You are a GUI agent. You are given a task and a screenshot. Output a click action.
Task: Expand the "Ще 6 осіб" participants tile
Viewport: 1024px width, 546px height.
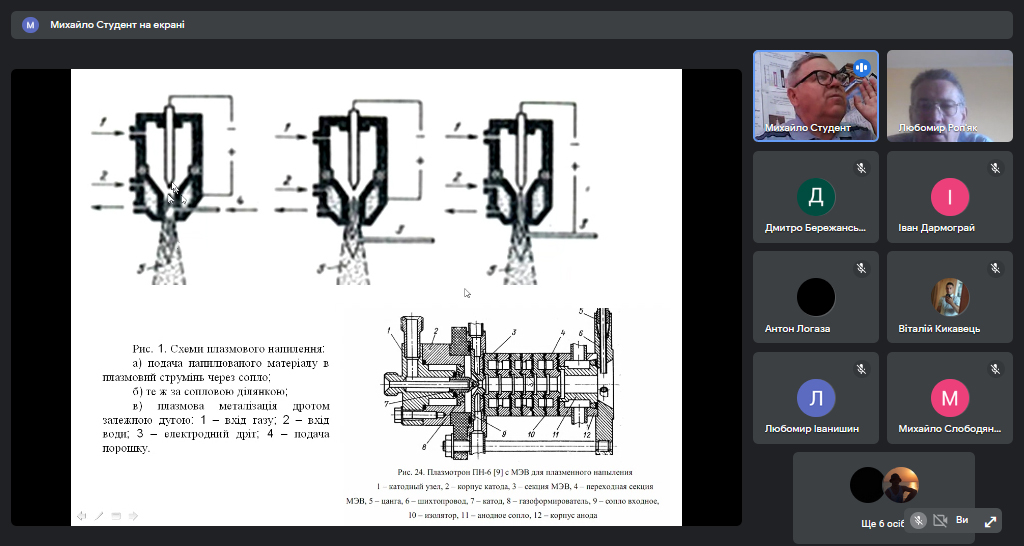883,497
